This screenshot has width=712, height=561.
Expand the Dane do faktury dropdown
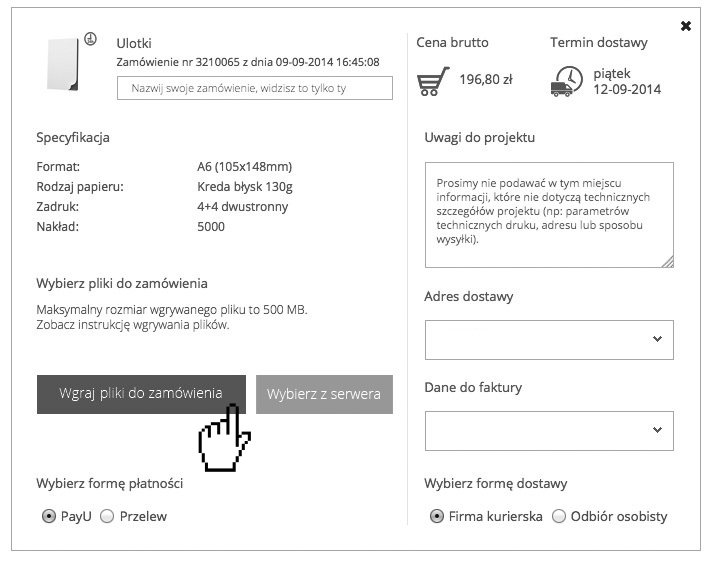pos(549,430)
